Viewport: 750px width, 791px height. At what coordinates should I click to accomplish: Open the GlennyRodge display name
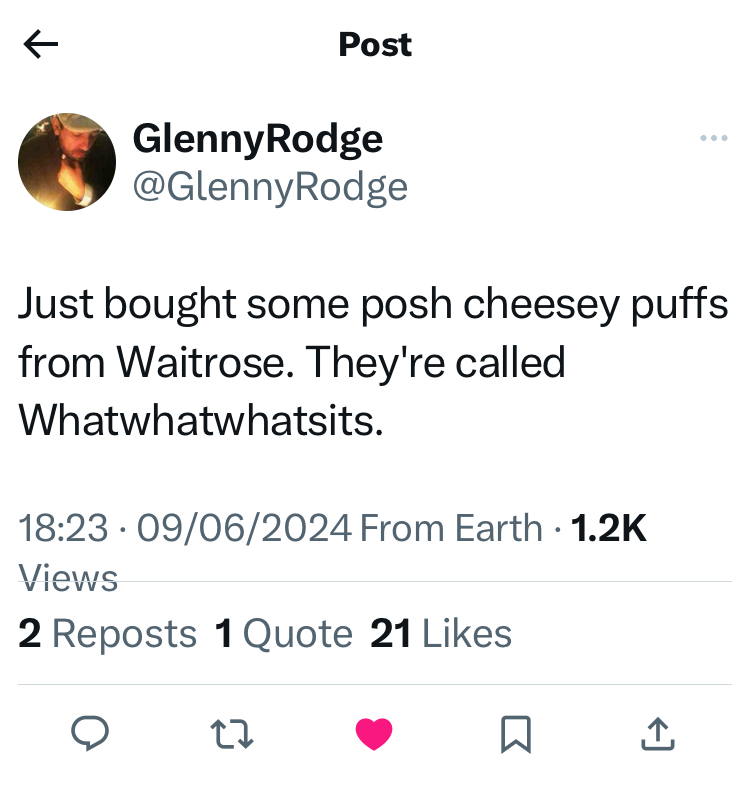coord(258,139)
